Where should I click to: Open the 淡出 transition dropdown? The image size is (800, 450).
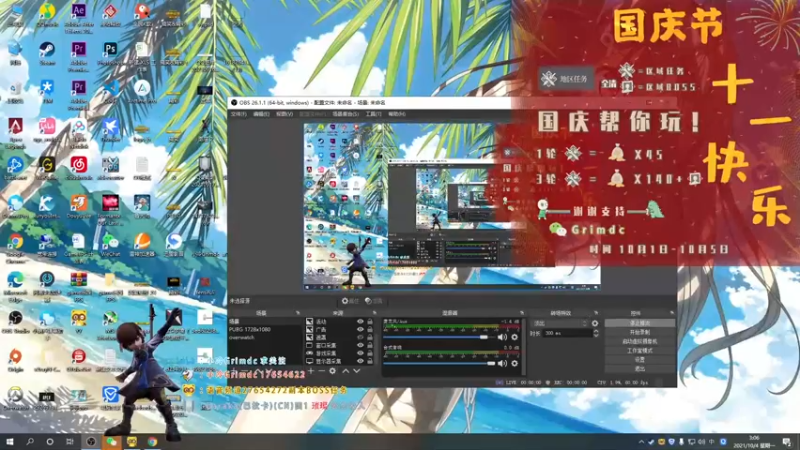[x=560, y=323]
